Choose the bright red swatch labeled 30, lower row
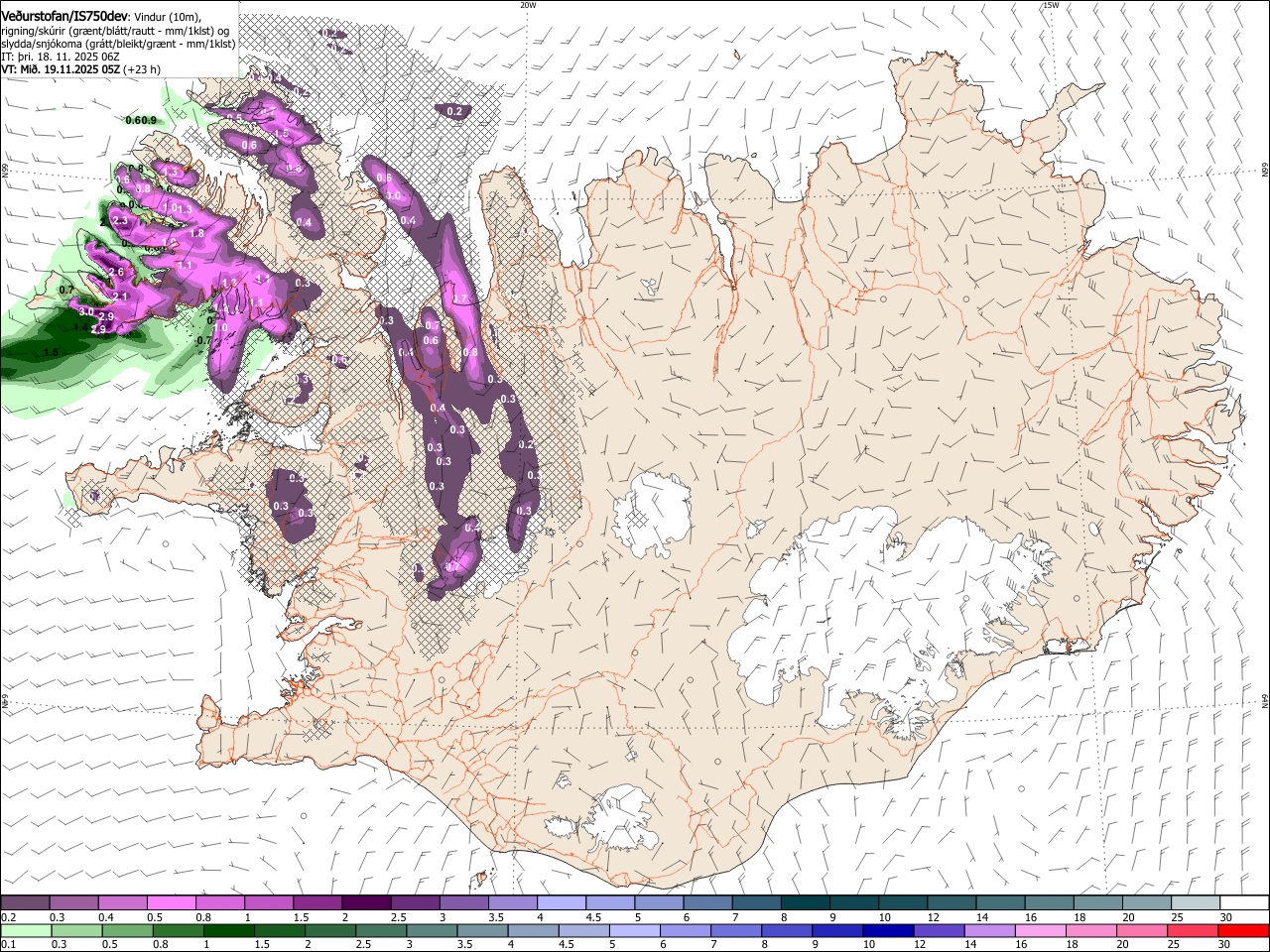The height and width of the screenshot is (952, 1270). 1243,930
